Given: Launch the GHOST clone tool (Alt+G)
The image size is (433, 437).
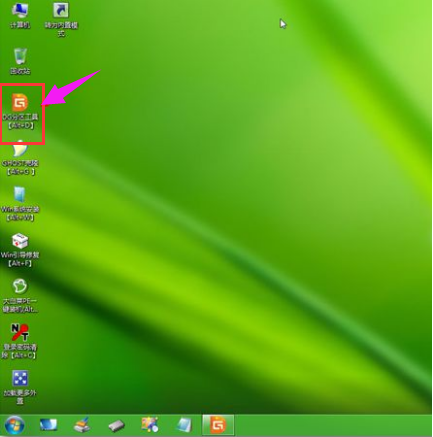Looking at the screenshot, I should [x=20, y=158].
